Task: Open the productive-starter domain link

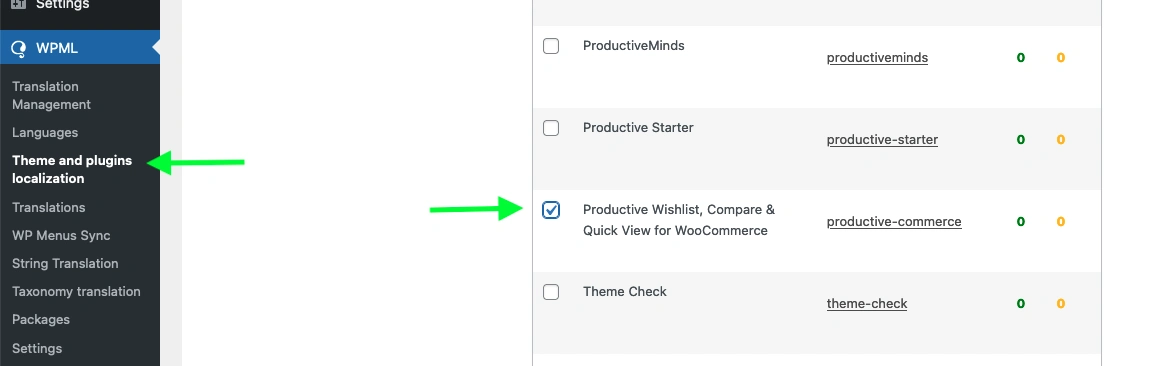Action: point(882,139)
